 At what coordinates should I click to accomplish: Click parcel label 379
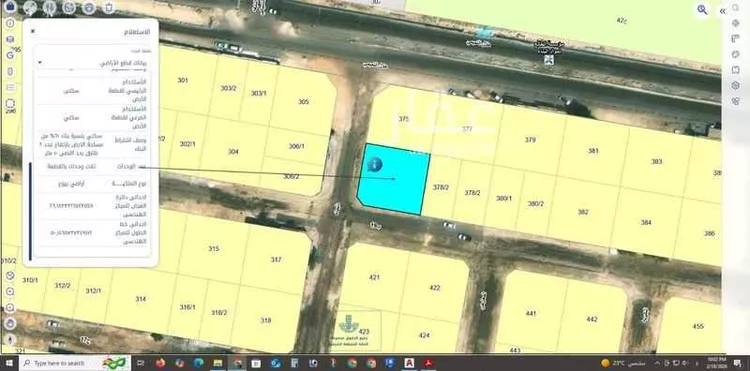pos(530,140)
